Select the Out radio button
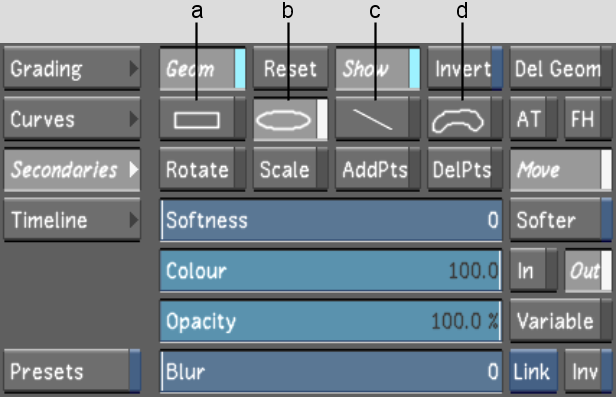This screenshot has width=616, height=397. [588, 271]
